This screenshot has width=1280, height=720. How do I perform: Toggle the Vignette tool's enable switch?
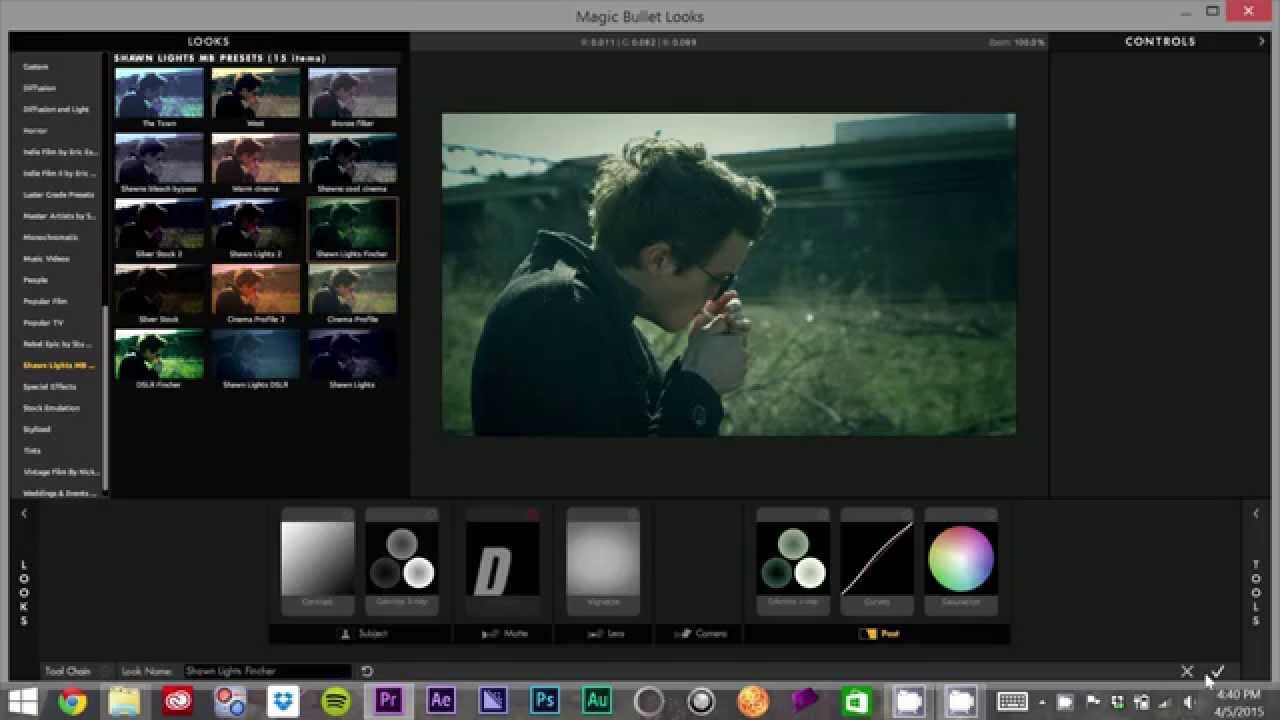point(632,515)
